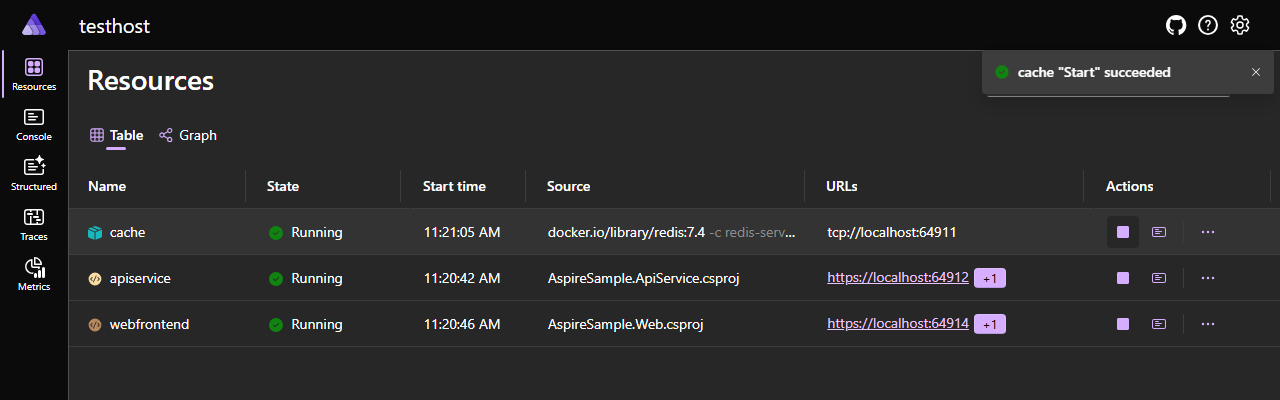This screenshot has width=1280, height=400.
Task: Stop the apiservice resource
Action: (x=1123, y=278)
